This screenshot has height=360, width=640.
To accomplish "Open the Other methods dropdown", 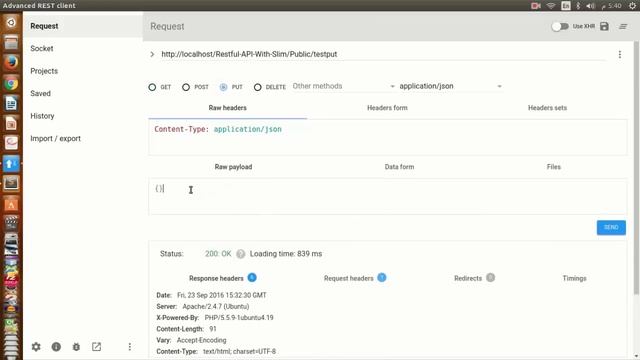I will (x=343, y=86).
